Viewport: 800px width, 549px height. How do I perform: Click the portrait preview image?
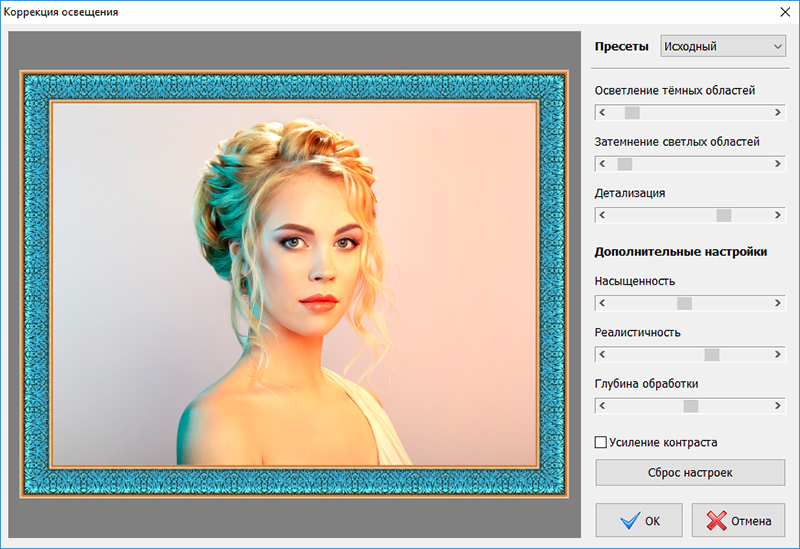click(294, 284)
